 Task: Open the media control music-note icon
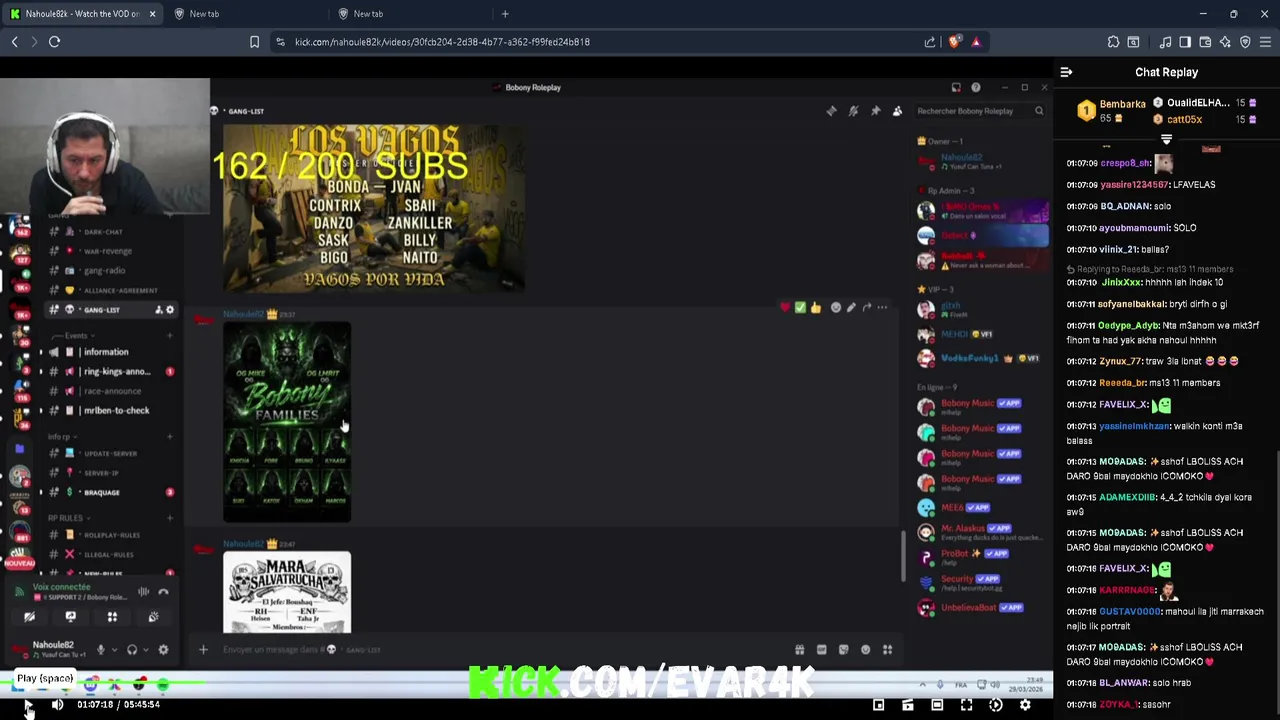point(1165,42)
